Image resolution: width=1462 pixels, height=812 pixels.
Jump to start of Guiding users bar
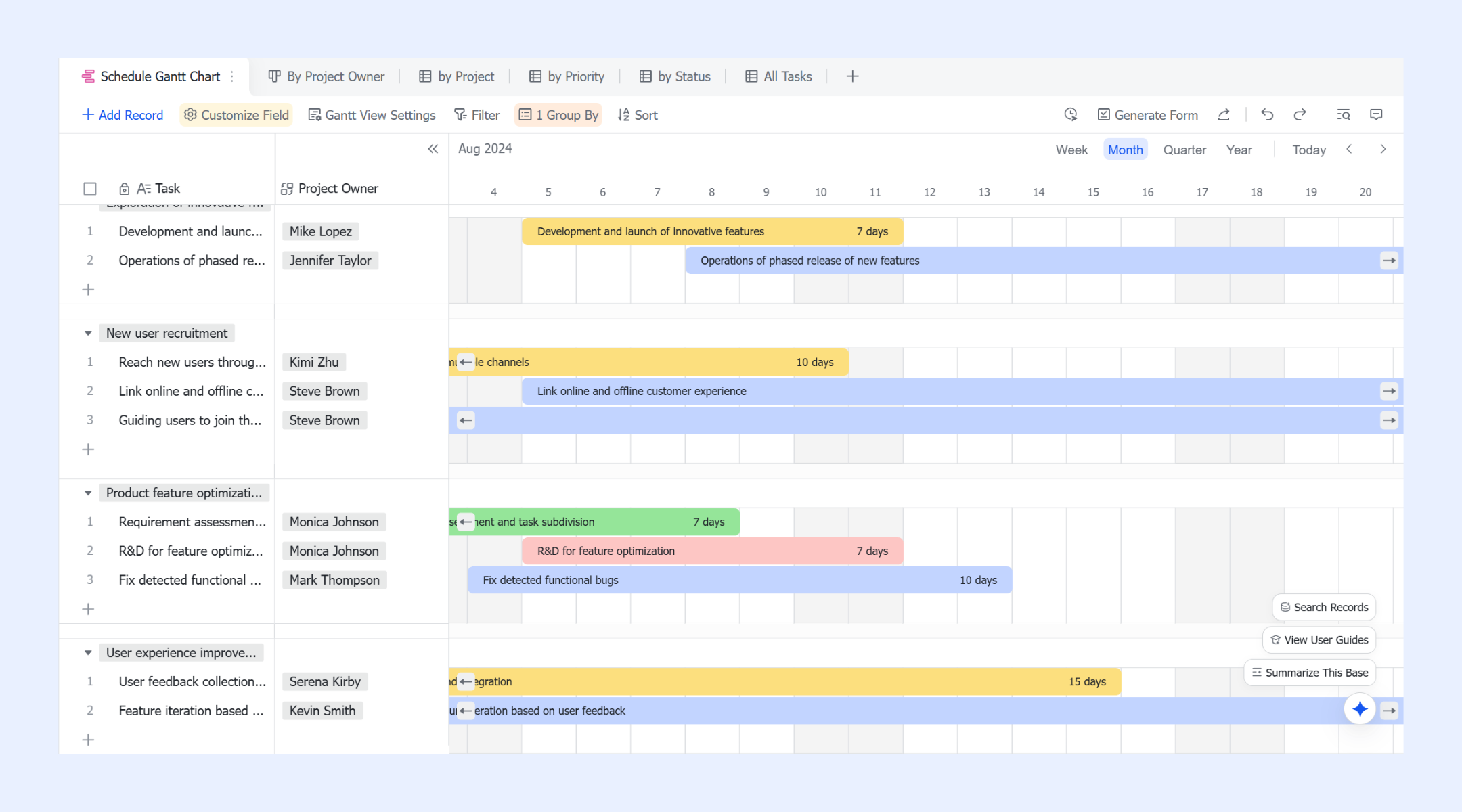coord(466,420)
